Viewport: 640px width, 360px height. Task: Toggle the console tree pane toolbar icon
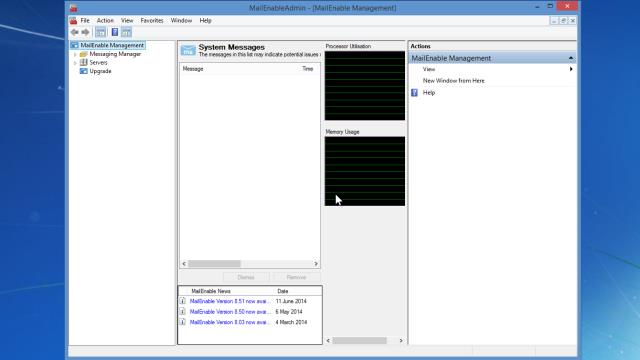(100, 32)
